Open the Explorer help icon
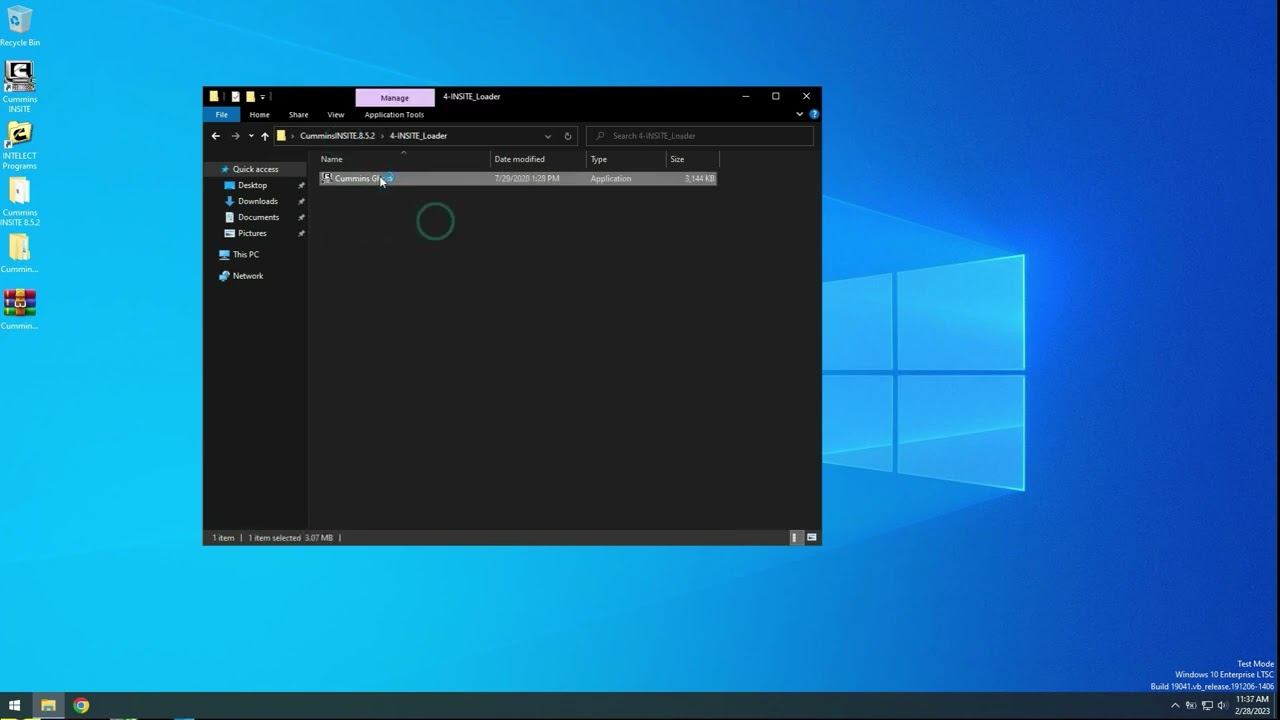 click(x=813, y=115)
